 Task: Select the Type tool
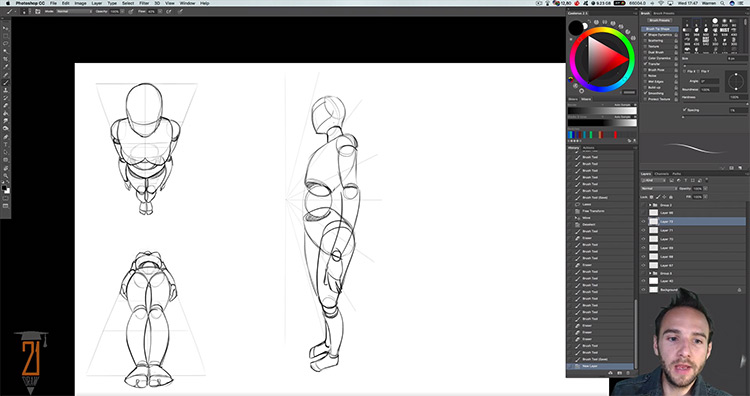tap(6, 144)
